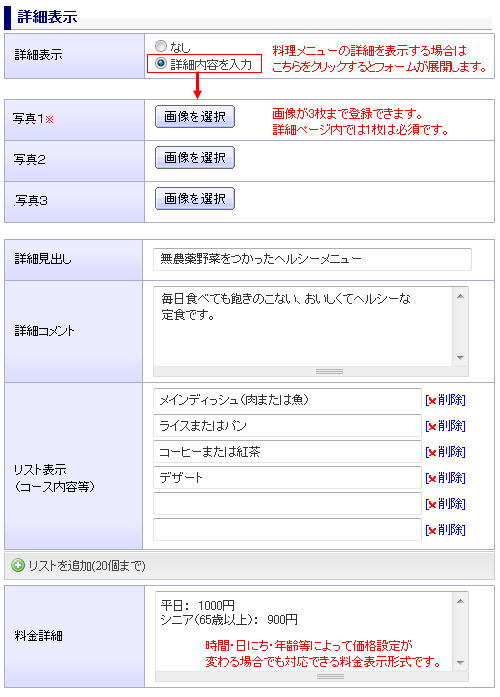
Task: Edit the メインディッシュ list field
Action: [287, 399]
